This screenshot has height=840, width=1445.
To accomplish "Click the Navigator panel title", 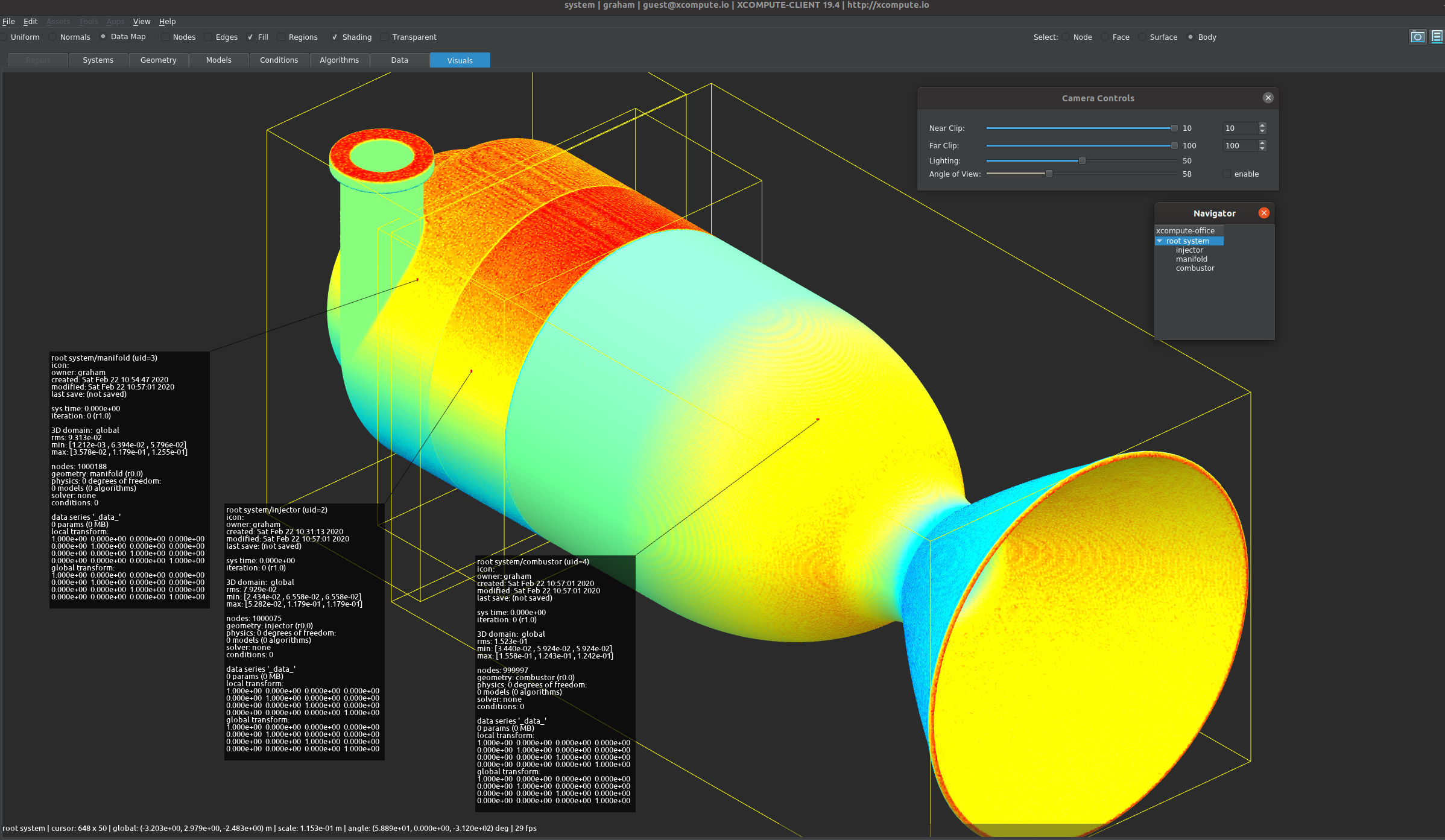I will click(1214, 213).
